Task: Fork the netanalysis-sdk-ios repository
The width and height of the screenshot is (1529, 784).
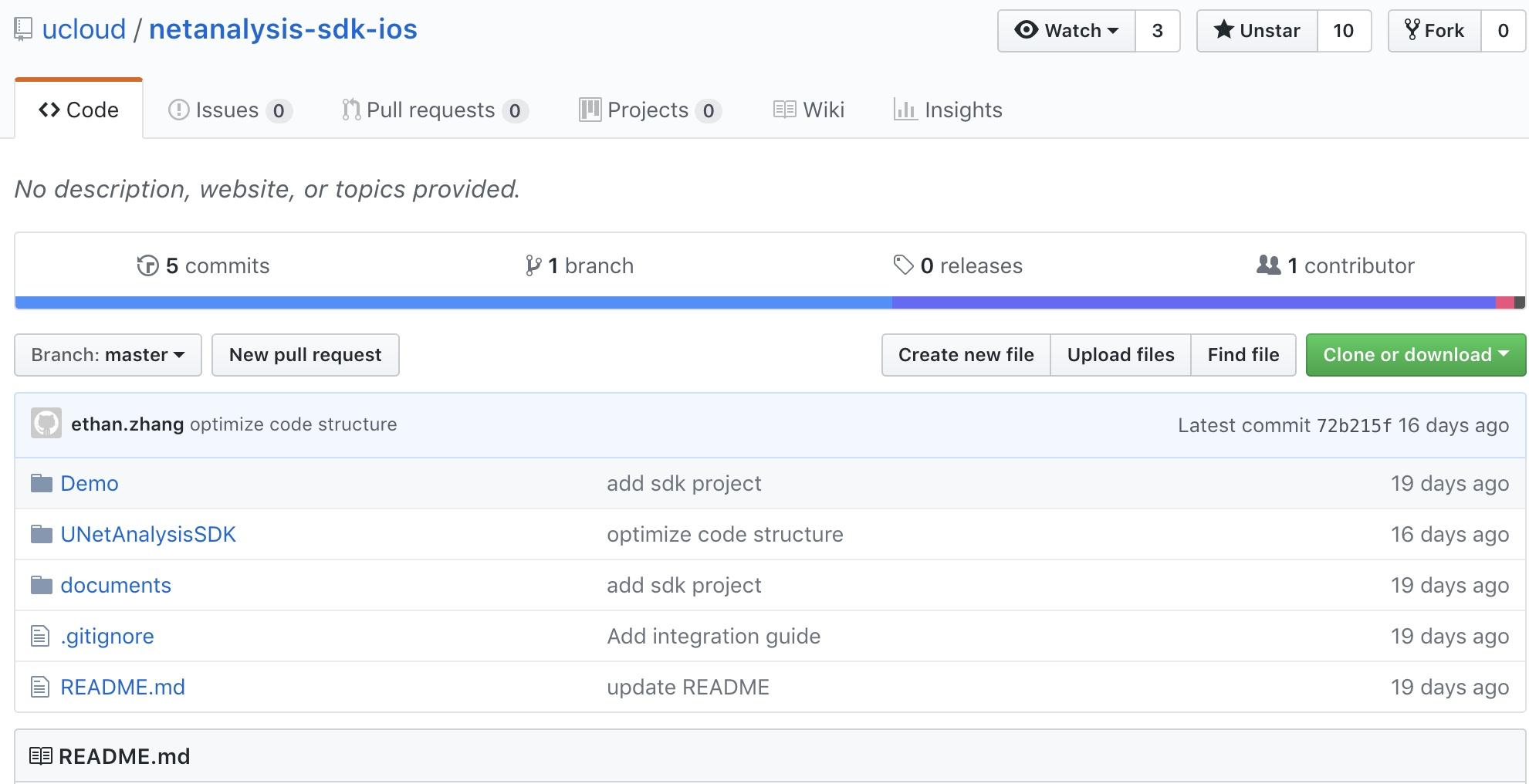Action: point(1434,31)
